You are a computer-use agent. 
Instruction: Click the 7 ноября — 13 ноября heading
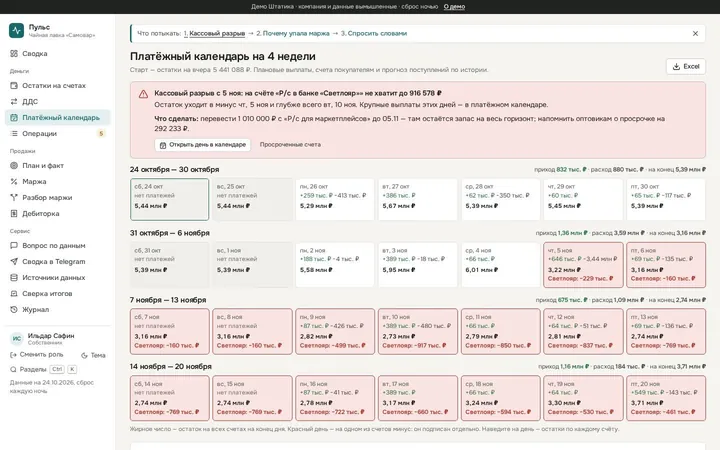click(x=168, y=300)
